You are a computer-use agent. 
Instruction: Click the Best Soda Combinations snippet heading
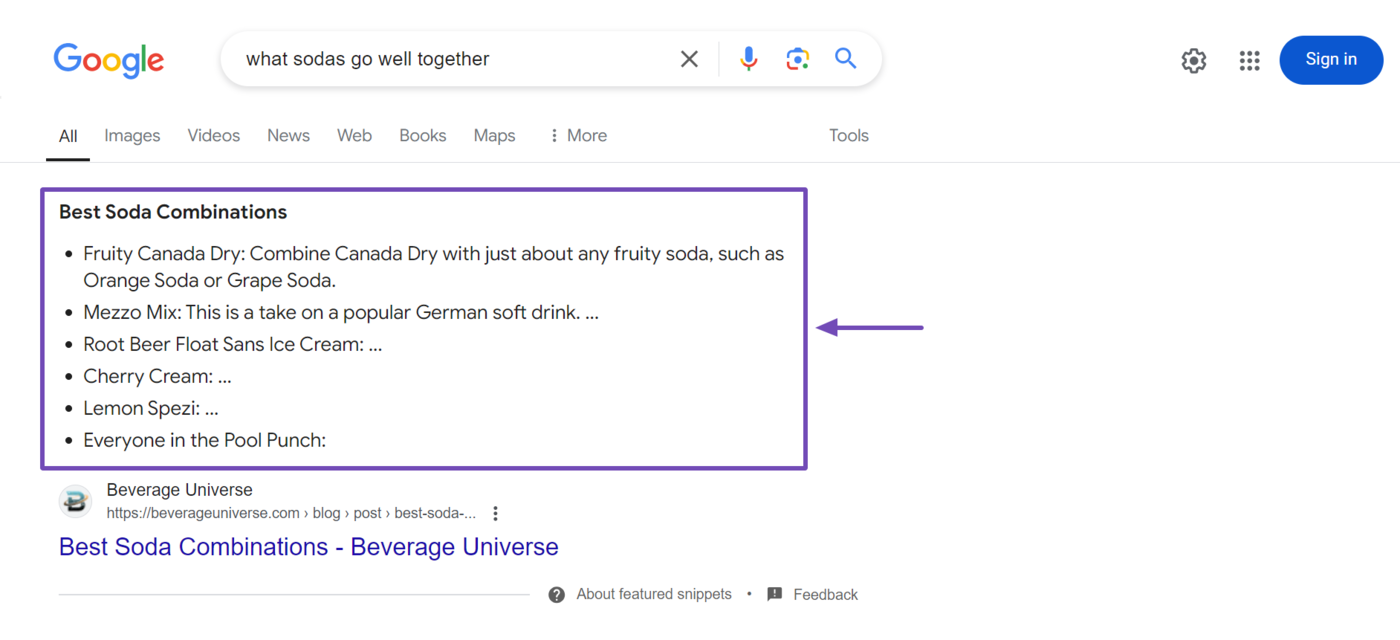point(173,212)
